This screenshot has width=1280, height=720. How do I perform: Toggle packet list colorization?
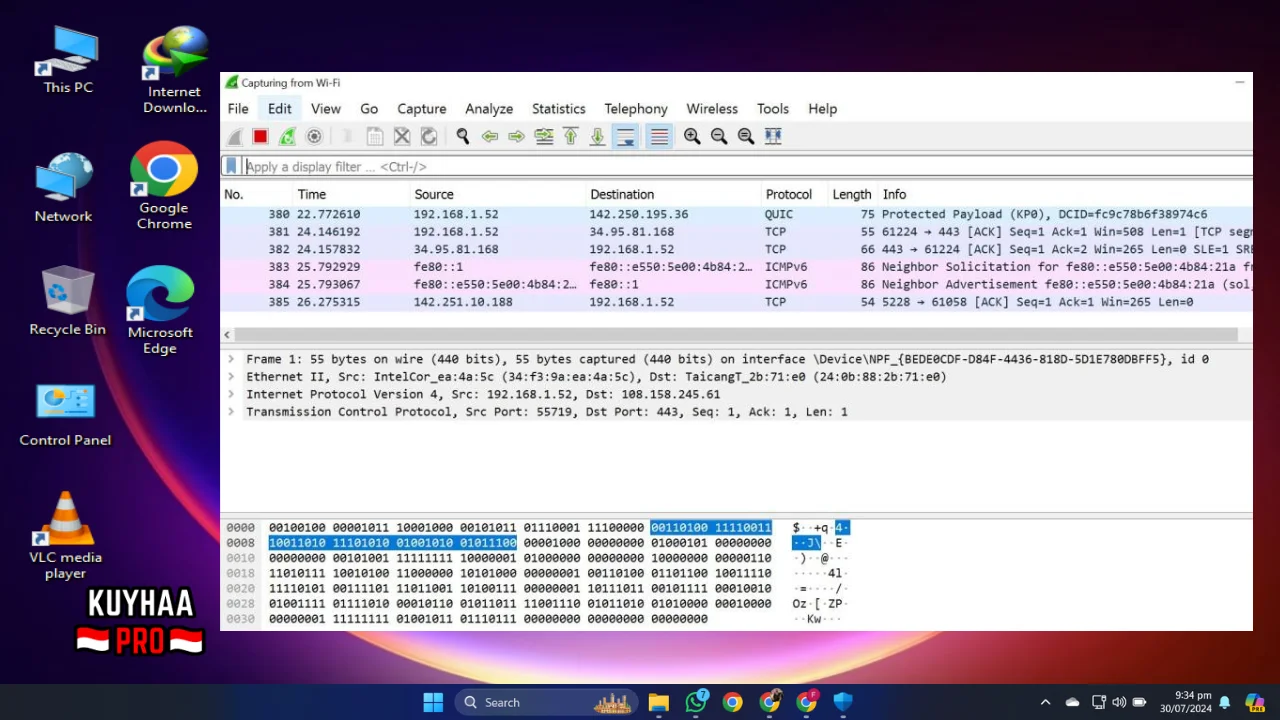pyautogui.click(x=659, y=137)
